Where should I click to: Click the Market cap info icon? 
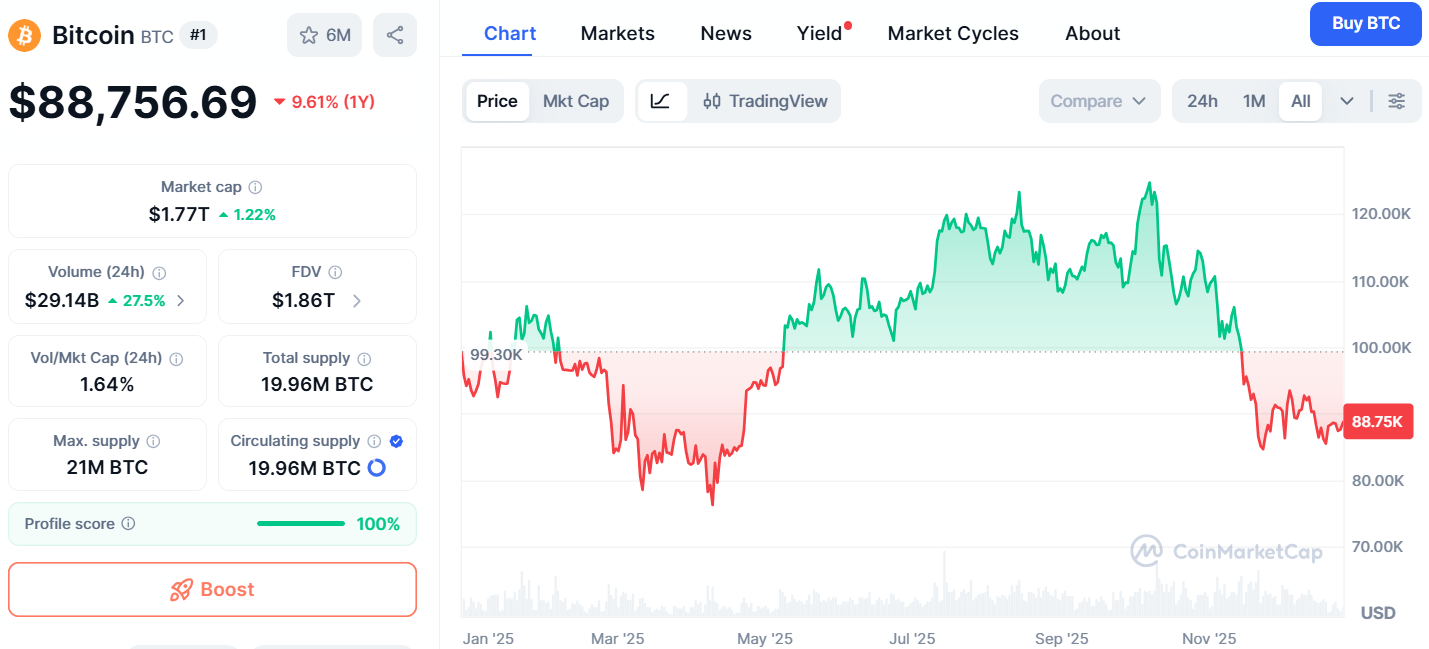pyautogui.click(x=256, y=187)
